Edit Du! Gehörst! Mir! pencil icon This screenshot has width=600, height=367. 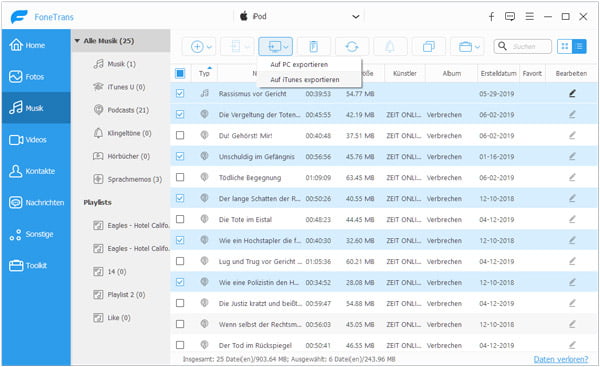tap(572, 135)
